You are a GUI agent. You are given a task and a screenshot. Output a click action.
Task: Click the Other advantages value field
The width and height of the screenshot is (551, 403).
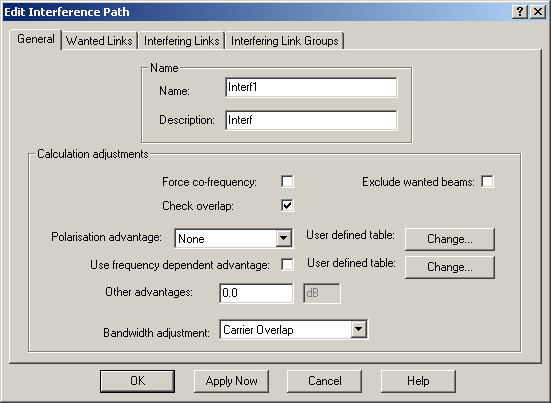pos(256,293)
